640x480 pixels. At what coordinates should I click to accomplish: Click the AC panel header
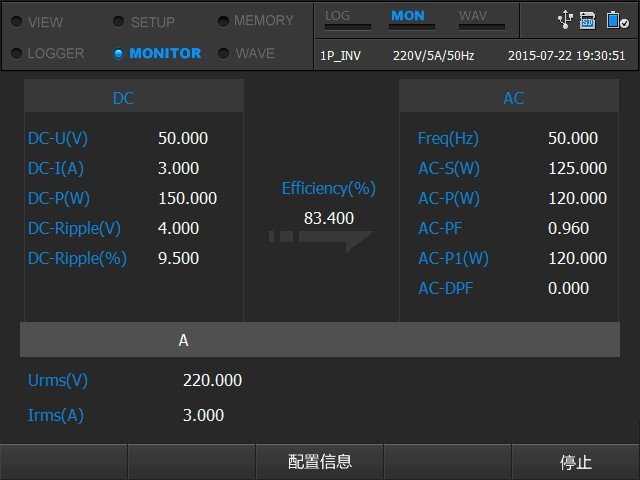point(512,98)
